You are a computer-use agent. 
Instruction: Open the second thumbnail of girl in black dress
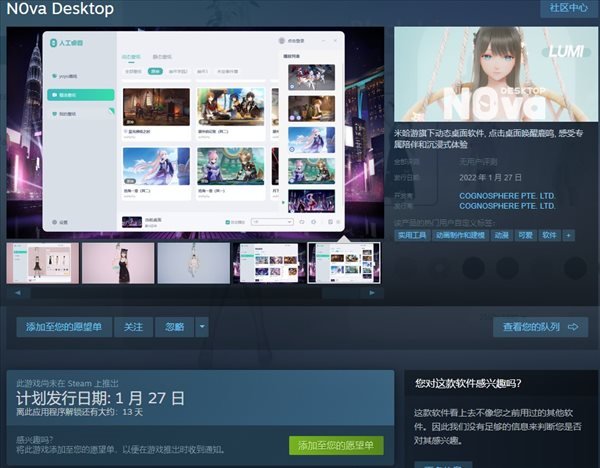point(118,263)
